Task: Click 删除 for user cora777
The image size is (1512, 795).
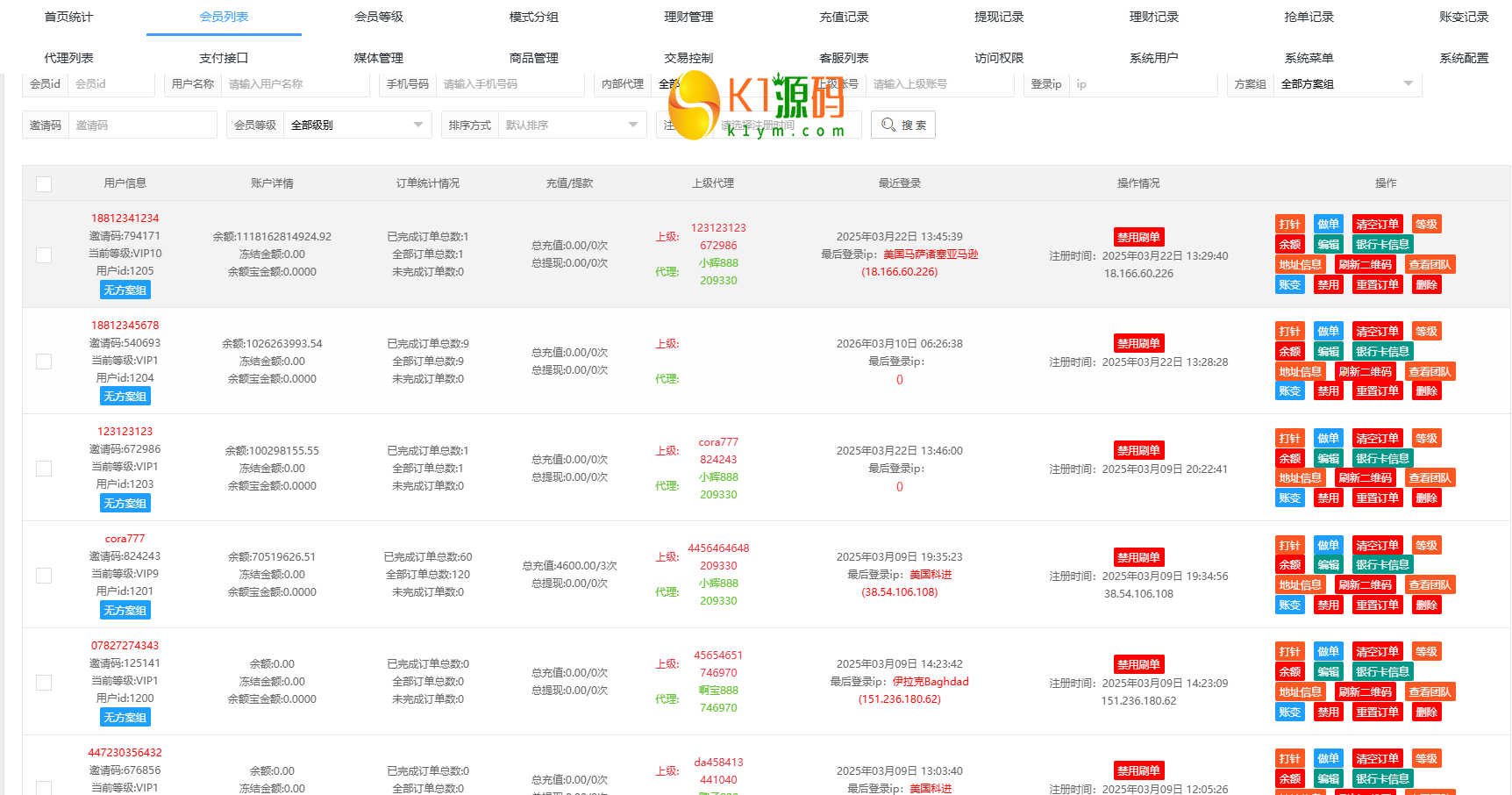Action: pos(1426,605)
